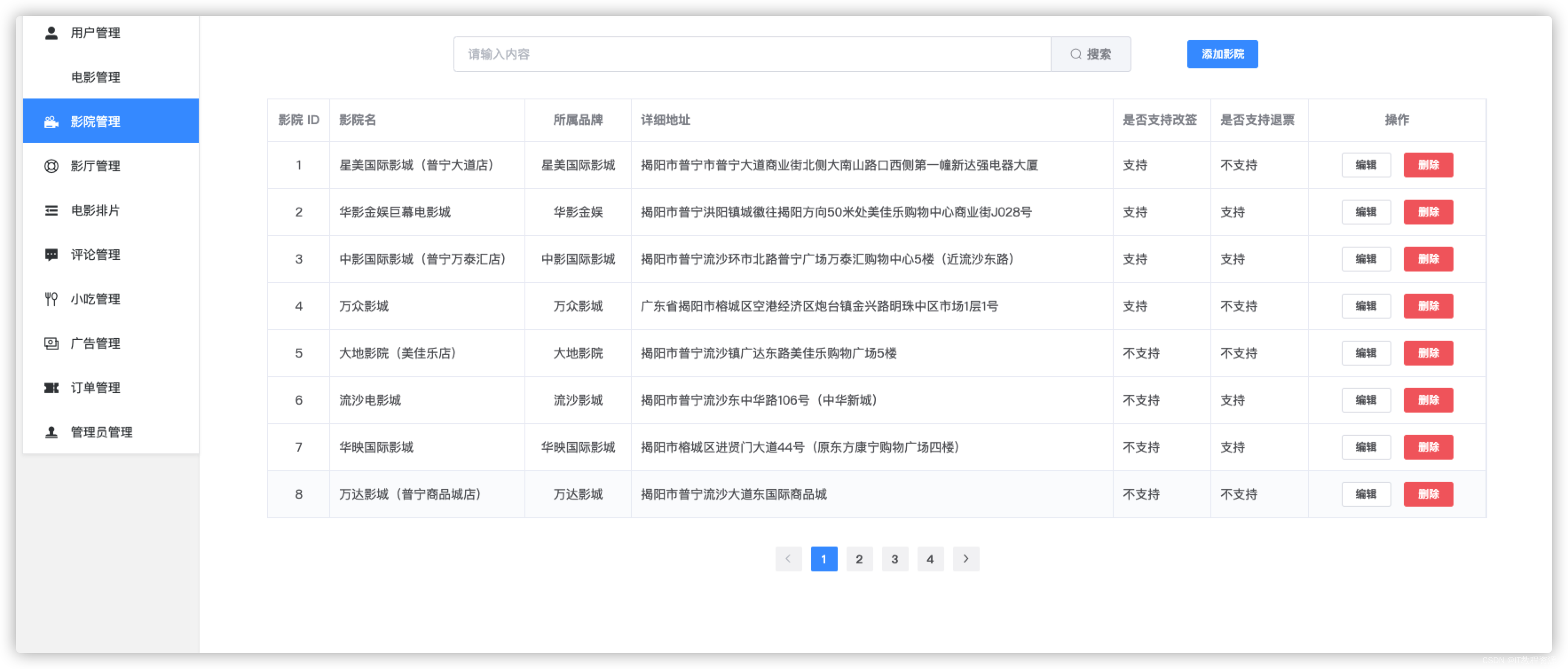Go to next page arrow
1568x669 pixels.
[966, 559]
